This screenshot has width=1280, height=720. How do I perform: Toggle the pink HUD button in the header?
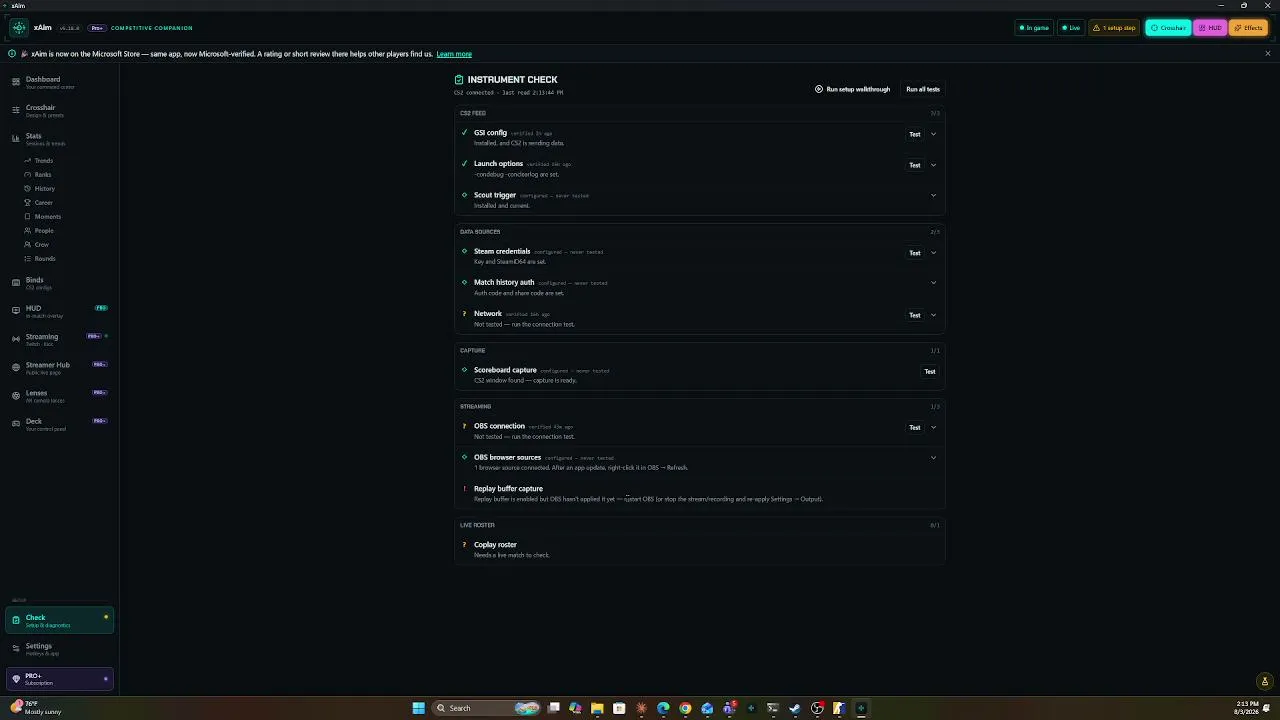[1210, 28]
